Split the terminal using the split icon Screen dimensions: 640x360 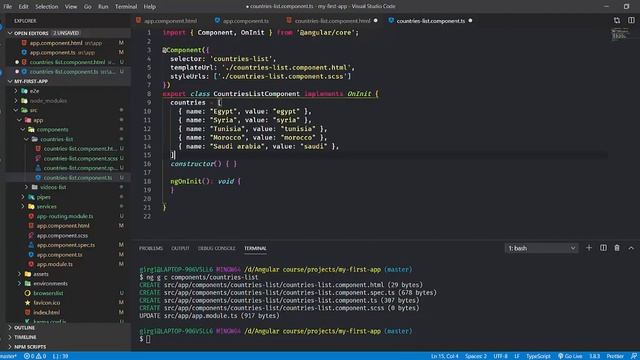pyautogui.click(x=603, y=248)
